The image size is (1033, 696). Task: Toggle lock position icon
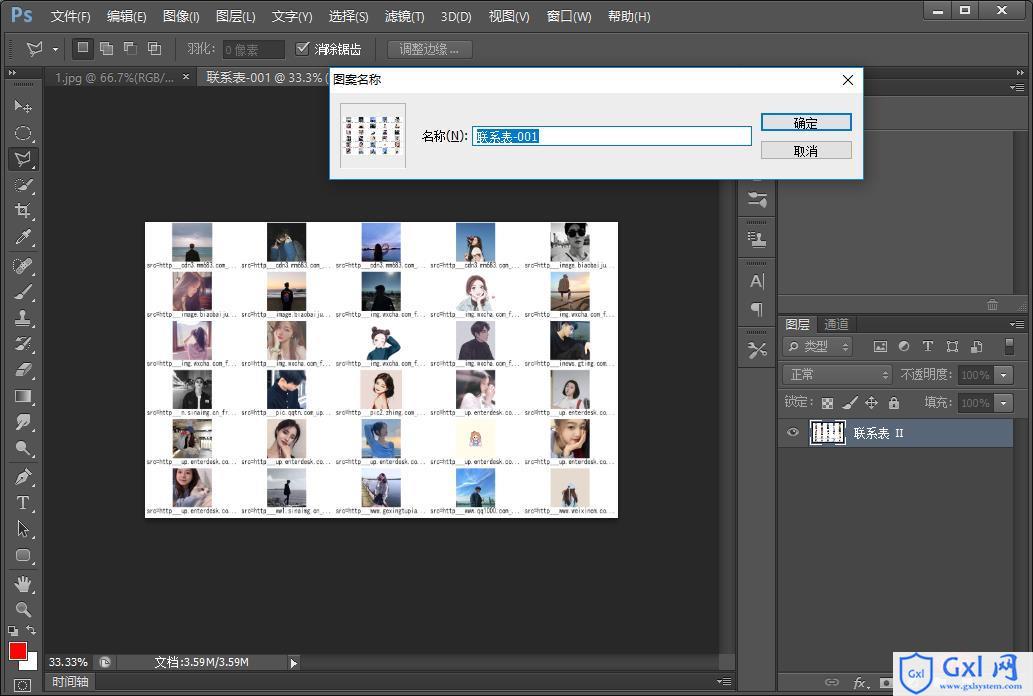pyautogui.click(x=872, y=402)
